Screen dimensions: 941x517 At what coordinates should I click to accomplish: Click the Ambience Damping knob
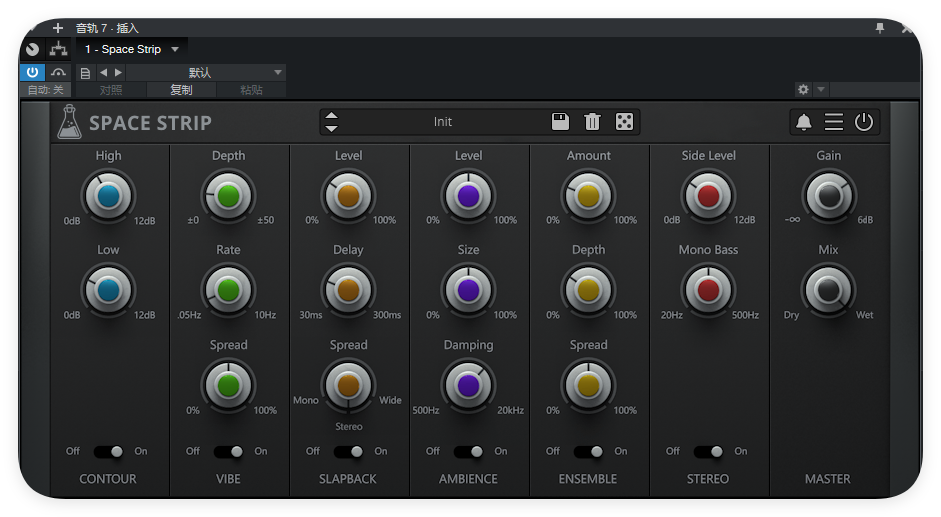[x=468, y=386]
